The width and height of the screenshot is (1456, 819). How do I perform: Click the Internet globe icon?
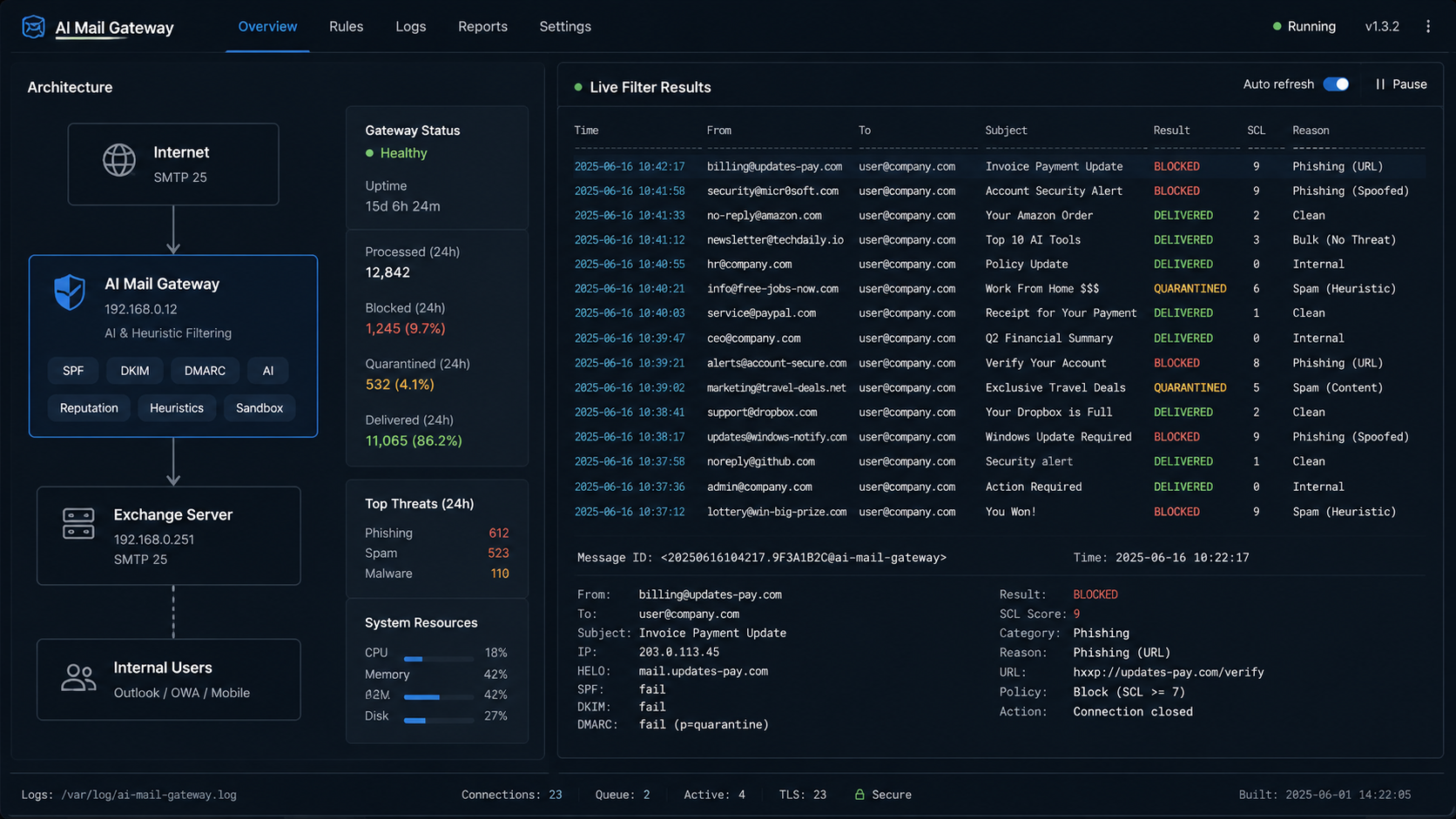tap(119, 161)
